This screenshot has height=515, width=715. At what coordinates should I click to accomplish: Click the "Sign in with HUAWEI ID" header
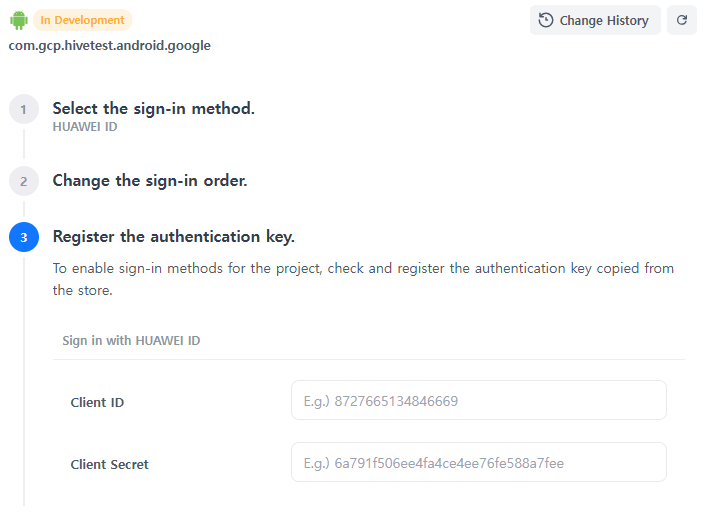(x=131, y=341)
